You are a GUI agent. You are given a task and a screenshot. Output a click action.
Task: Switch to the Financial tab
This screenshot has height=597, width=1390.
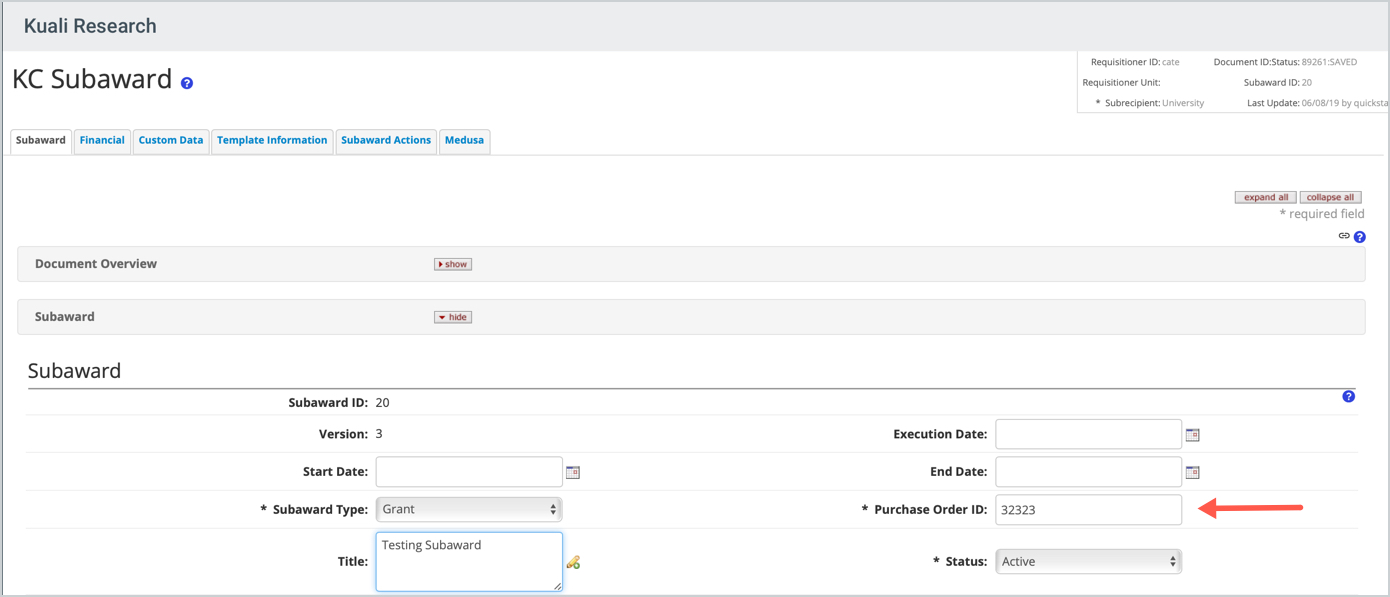click(102, 141)
